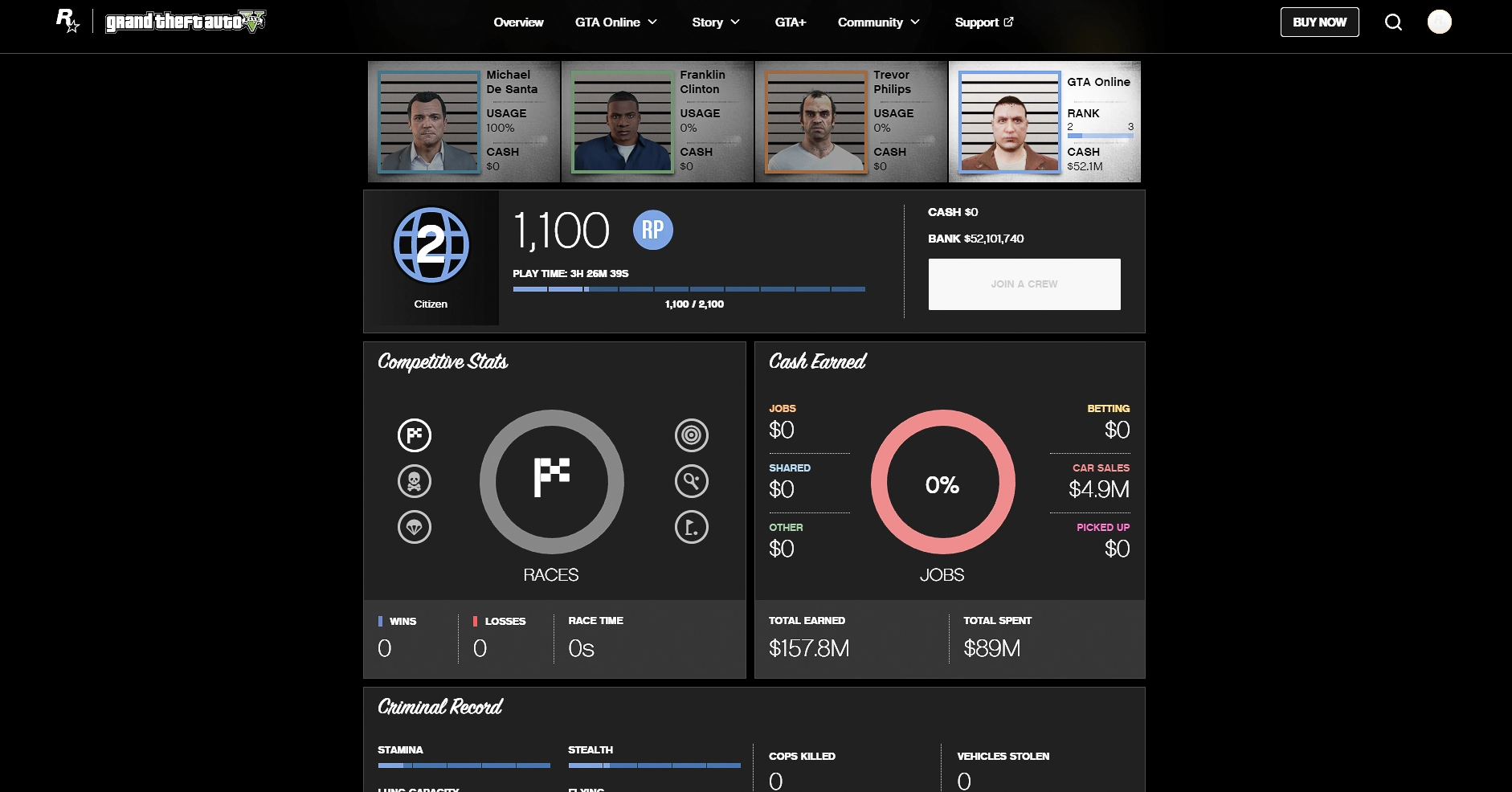Click the "$157.8M" Total Earned value

[x=809, y=648]
